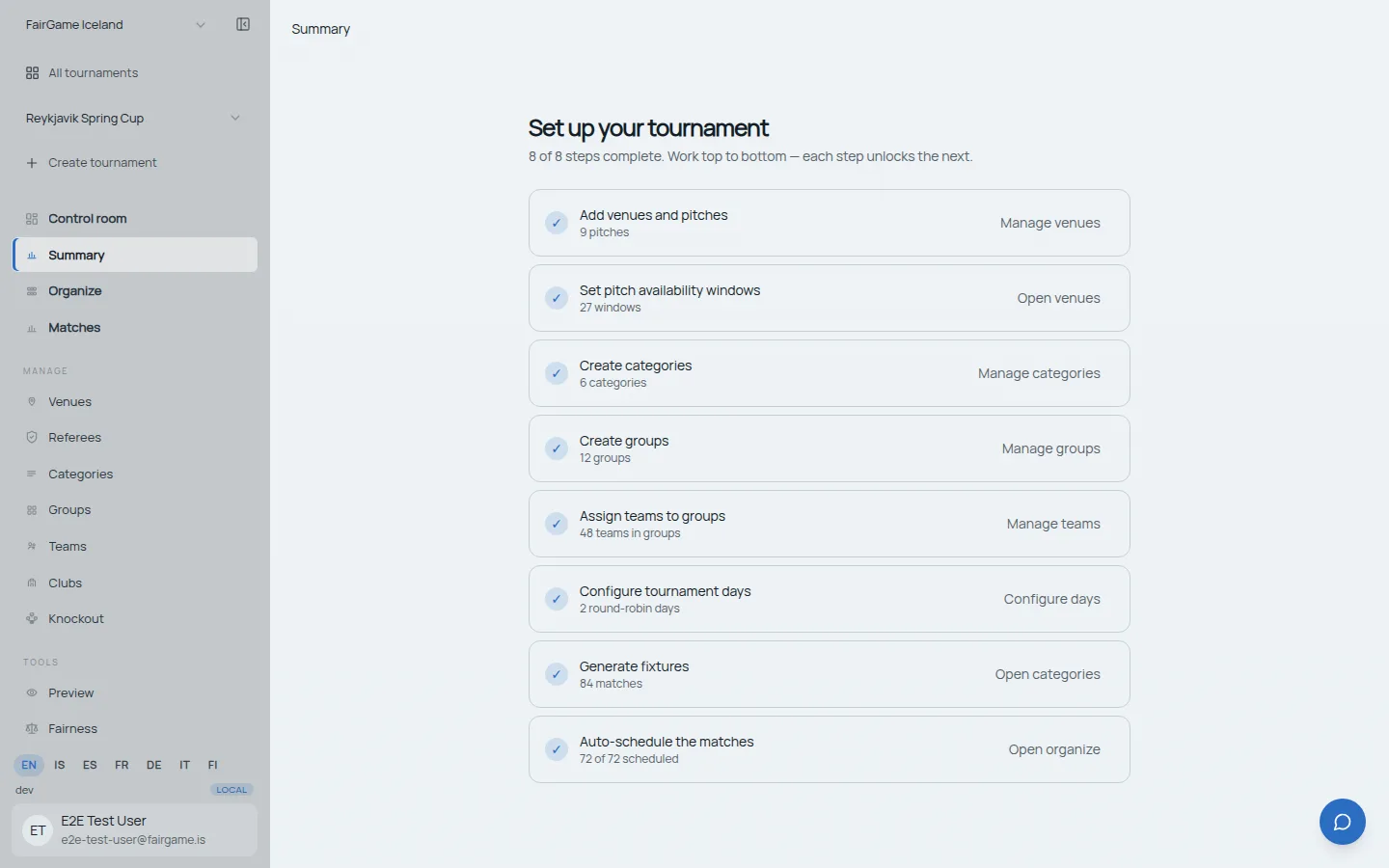Click the plus icon beside Create tournament

coord(32,163)
